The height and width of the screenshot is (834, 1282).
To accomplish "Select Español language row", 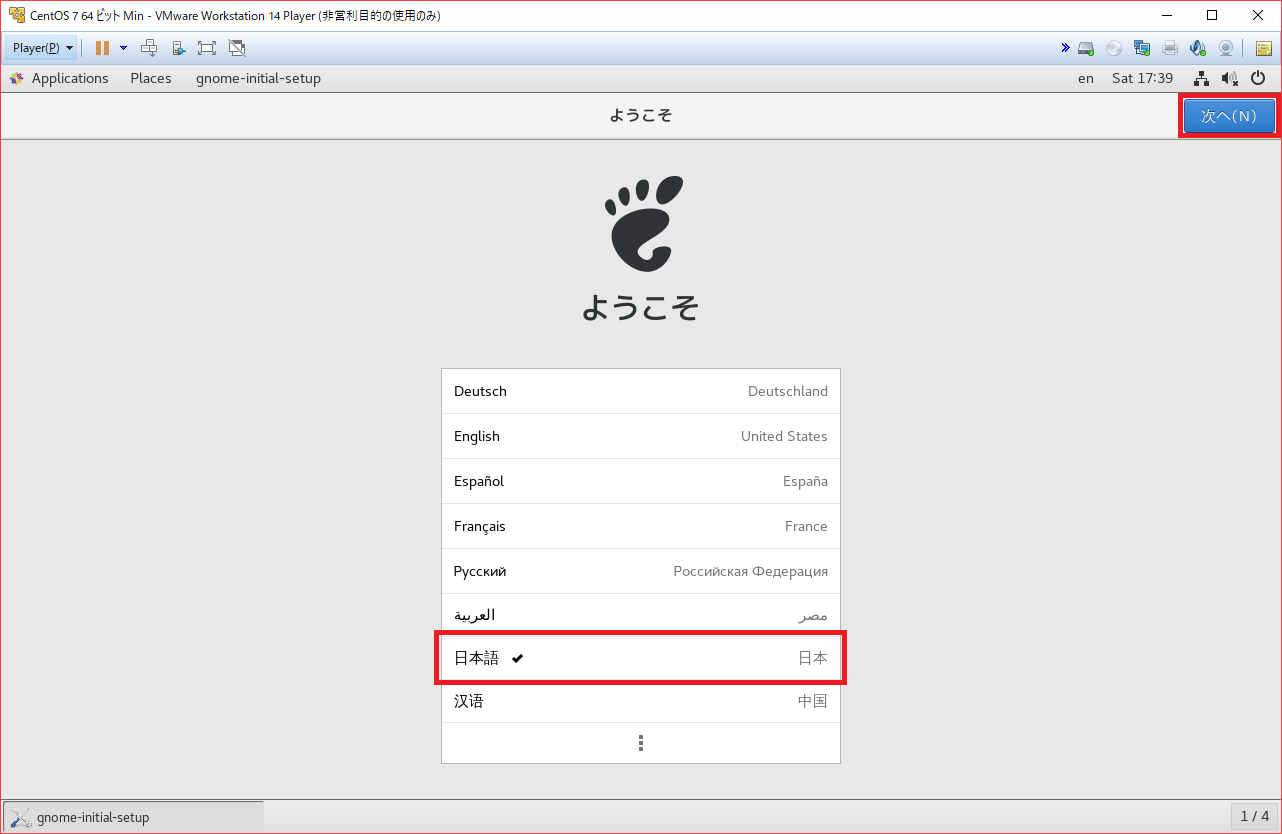I will pos(641,481).
